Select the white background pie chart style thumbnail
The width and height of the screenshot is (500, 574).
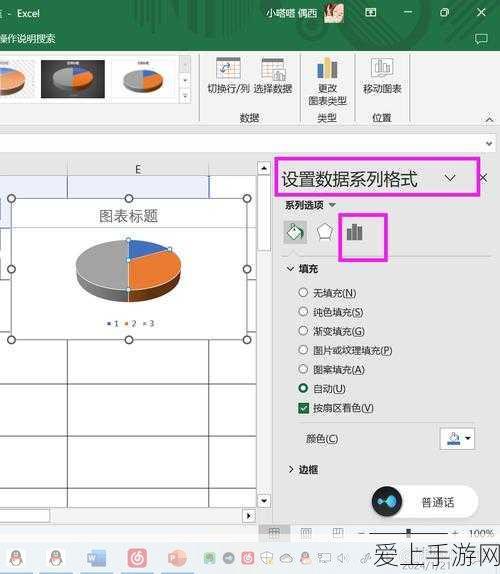pos(143,79)
